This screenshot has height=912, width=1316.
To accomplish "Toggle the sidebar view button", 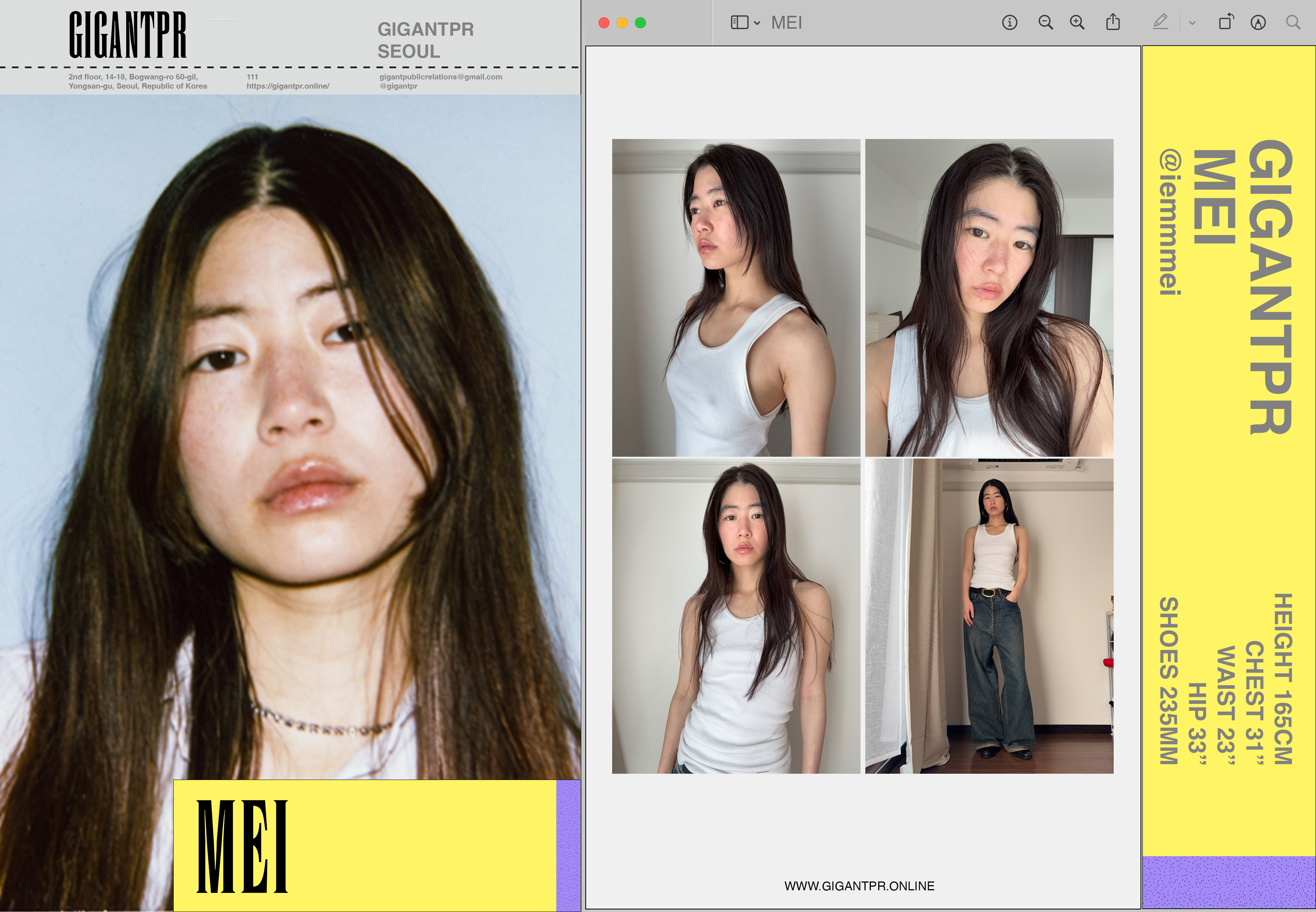I will pyautogui.click(x=739, y=22).
